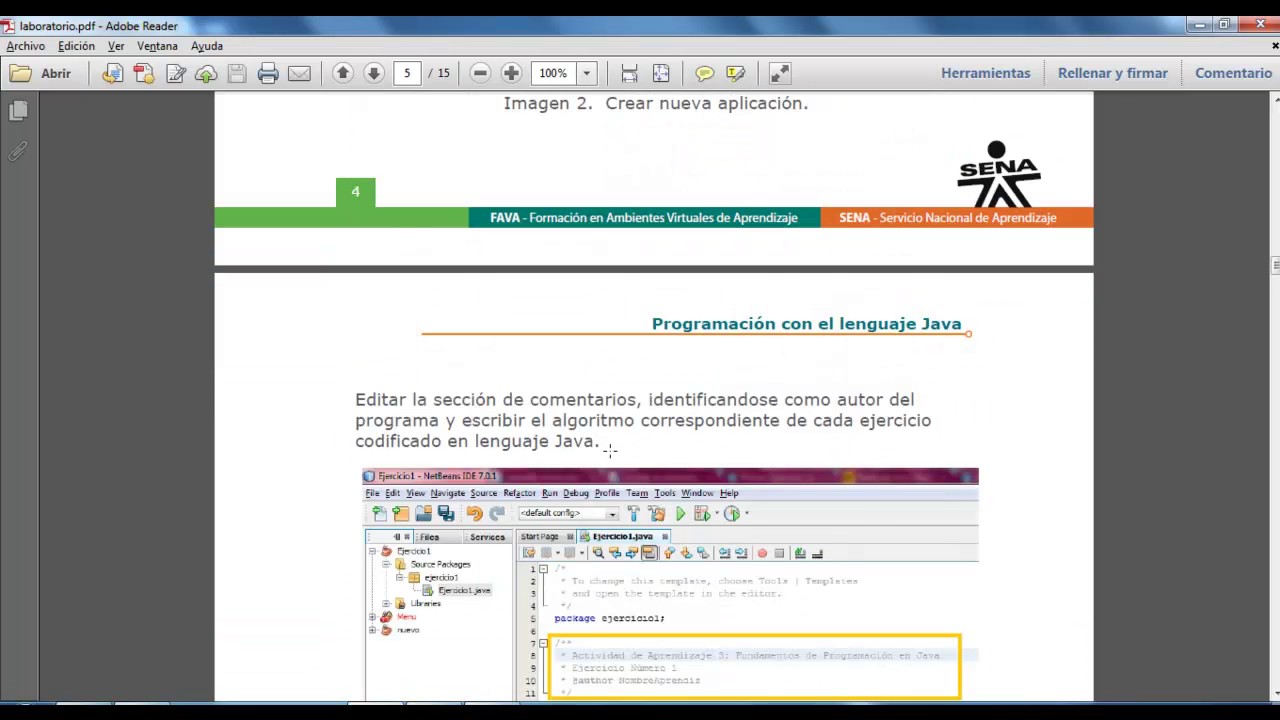The height and width of the screenshot is (720, 1280).
Task: Show attachments paperclip panel icon
Action: (18, 151)
